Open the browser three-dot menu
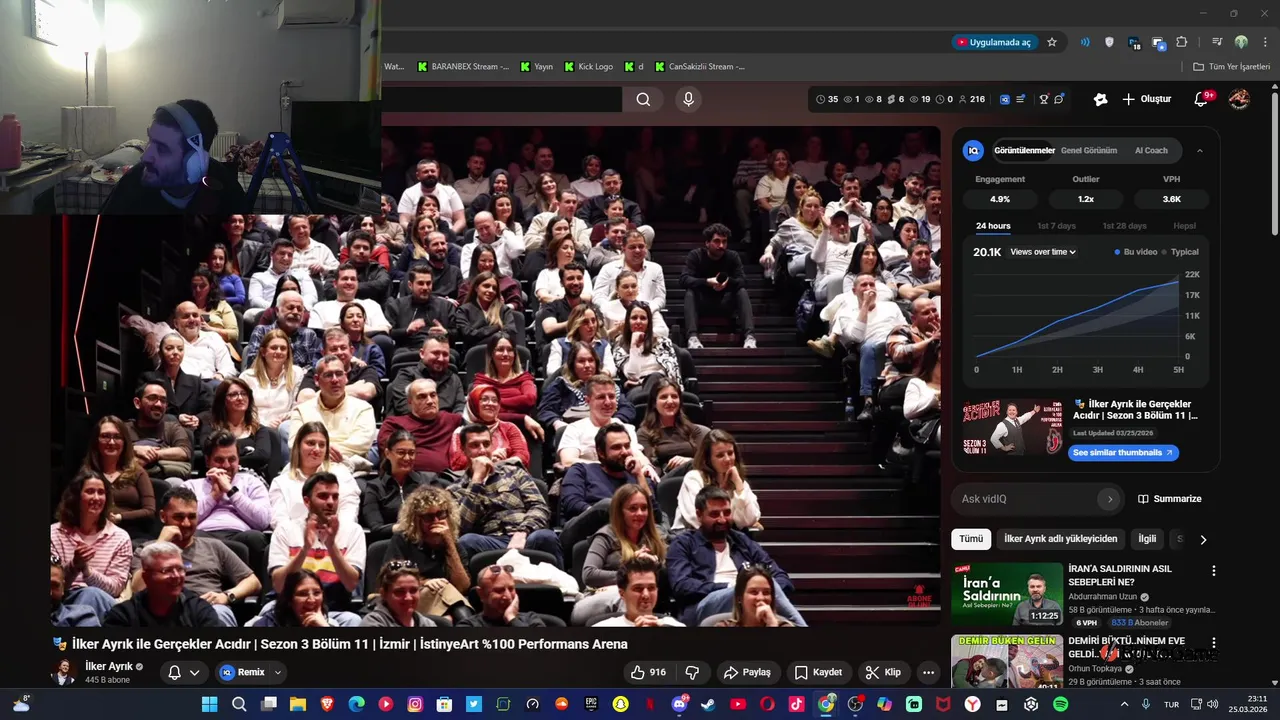The height and width of the screenshot is (720, 1280). click(1265, 42)
